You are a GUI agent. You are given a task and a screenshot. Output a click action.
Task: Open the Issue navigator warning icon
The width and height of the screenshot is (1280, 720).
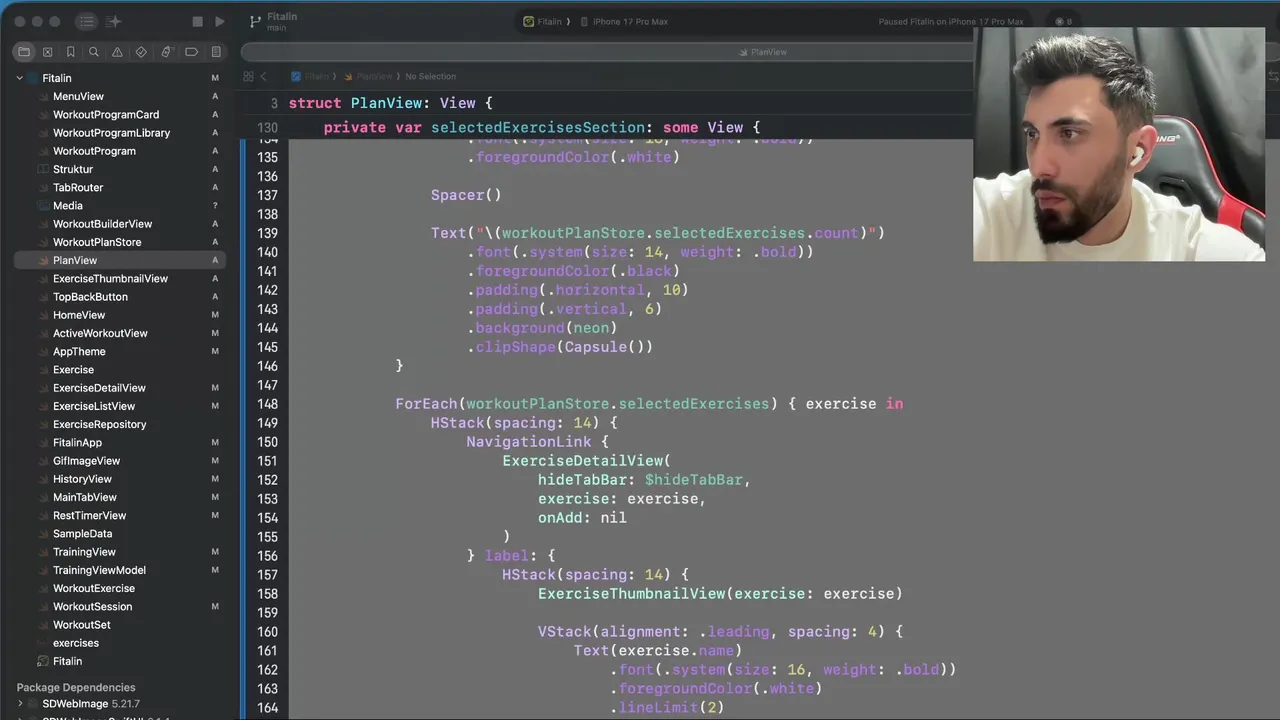117,52
